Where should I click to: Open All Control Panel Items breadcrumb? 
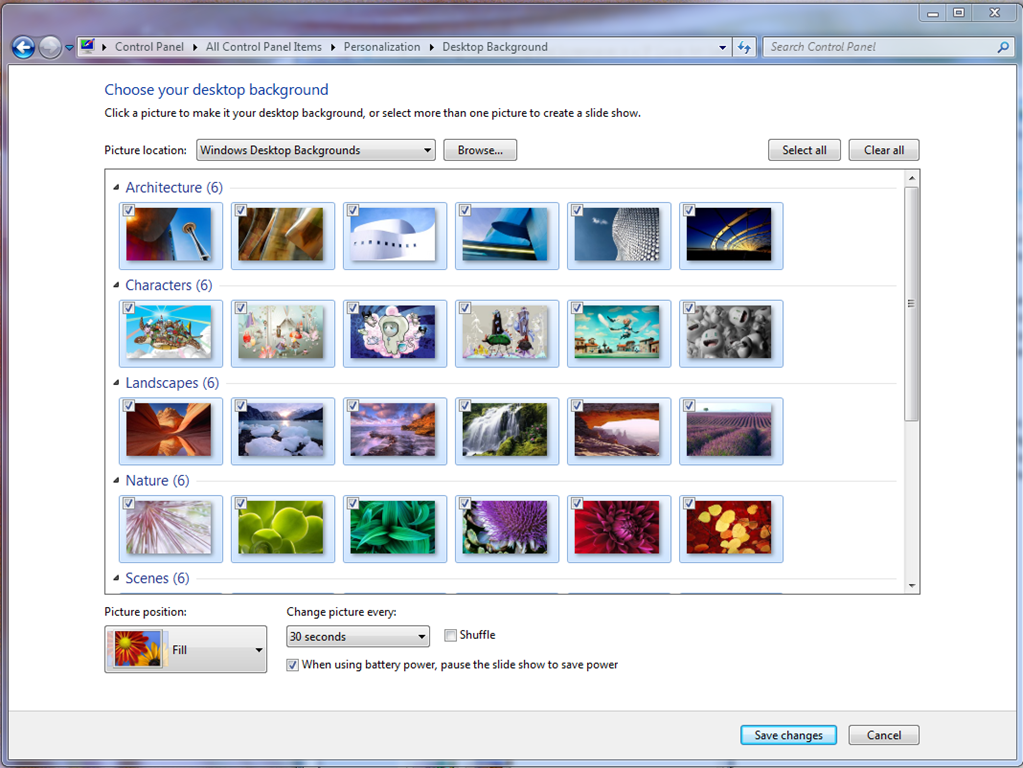pos(264,47)
